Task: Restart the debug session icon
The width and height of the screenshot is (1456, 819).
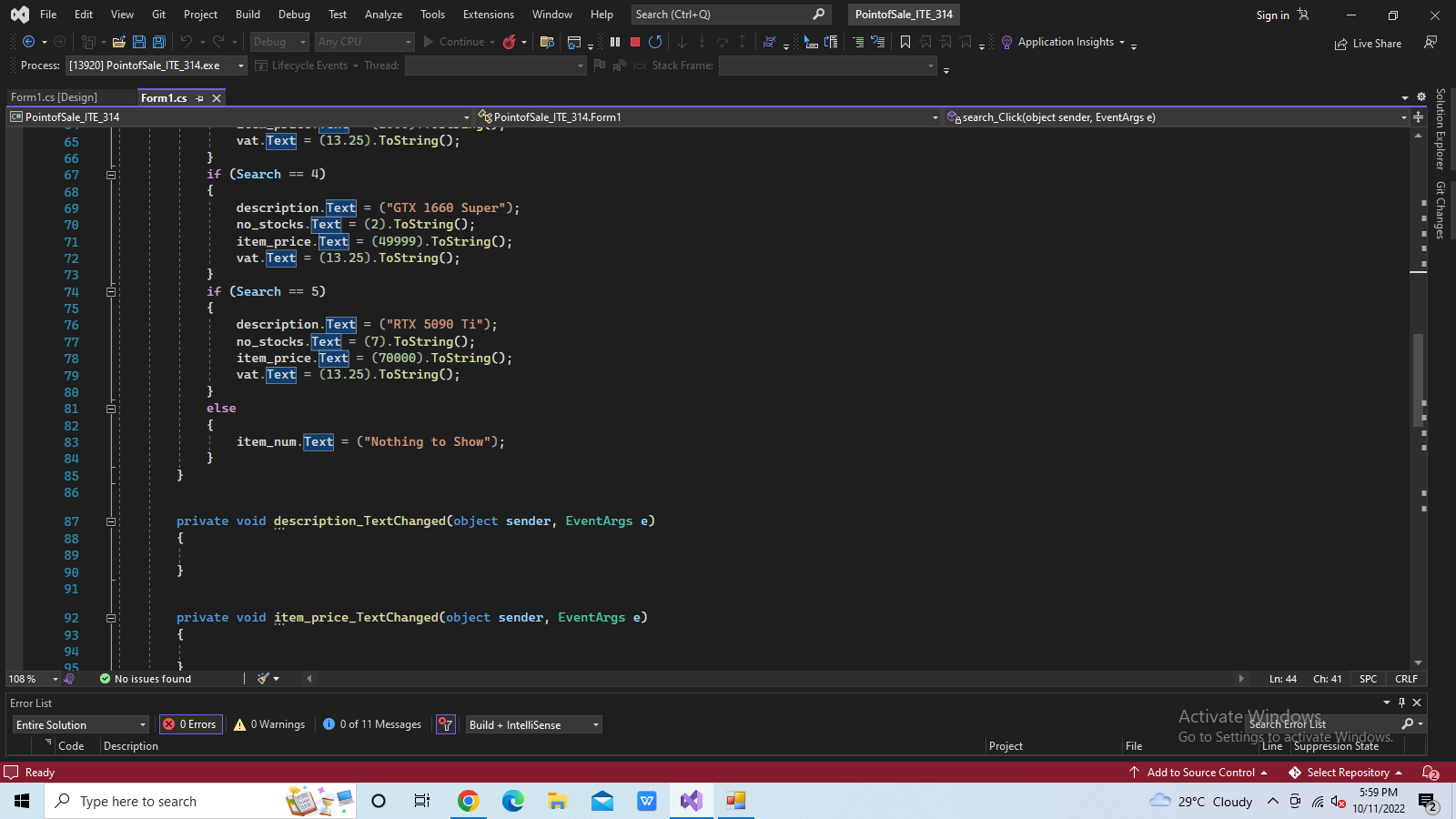Action: 655,42
